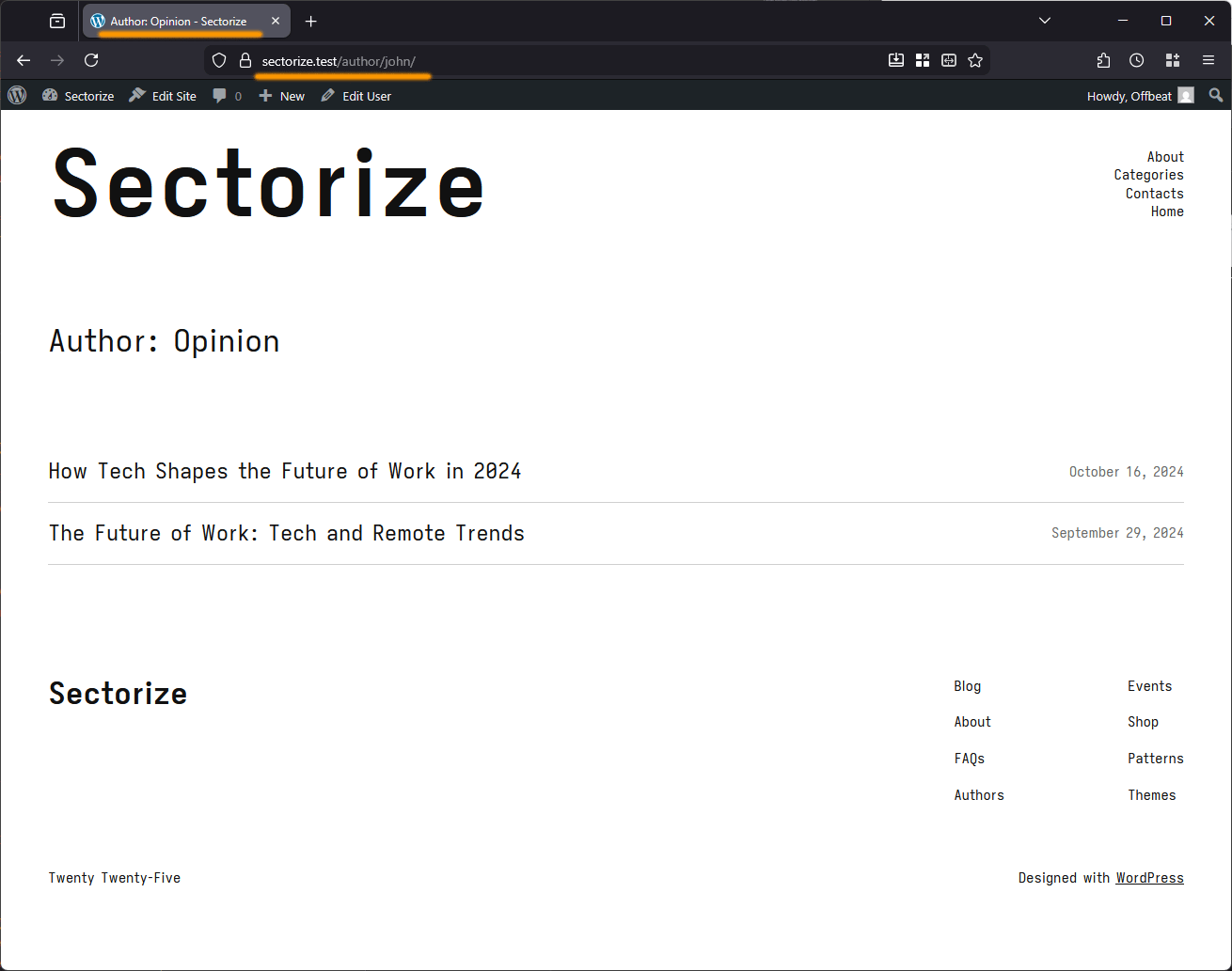The image size is (1232, 971).
Task: Click inside the address bar
Action: [564, 59]
